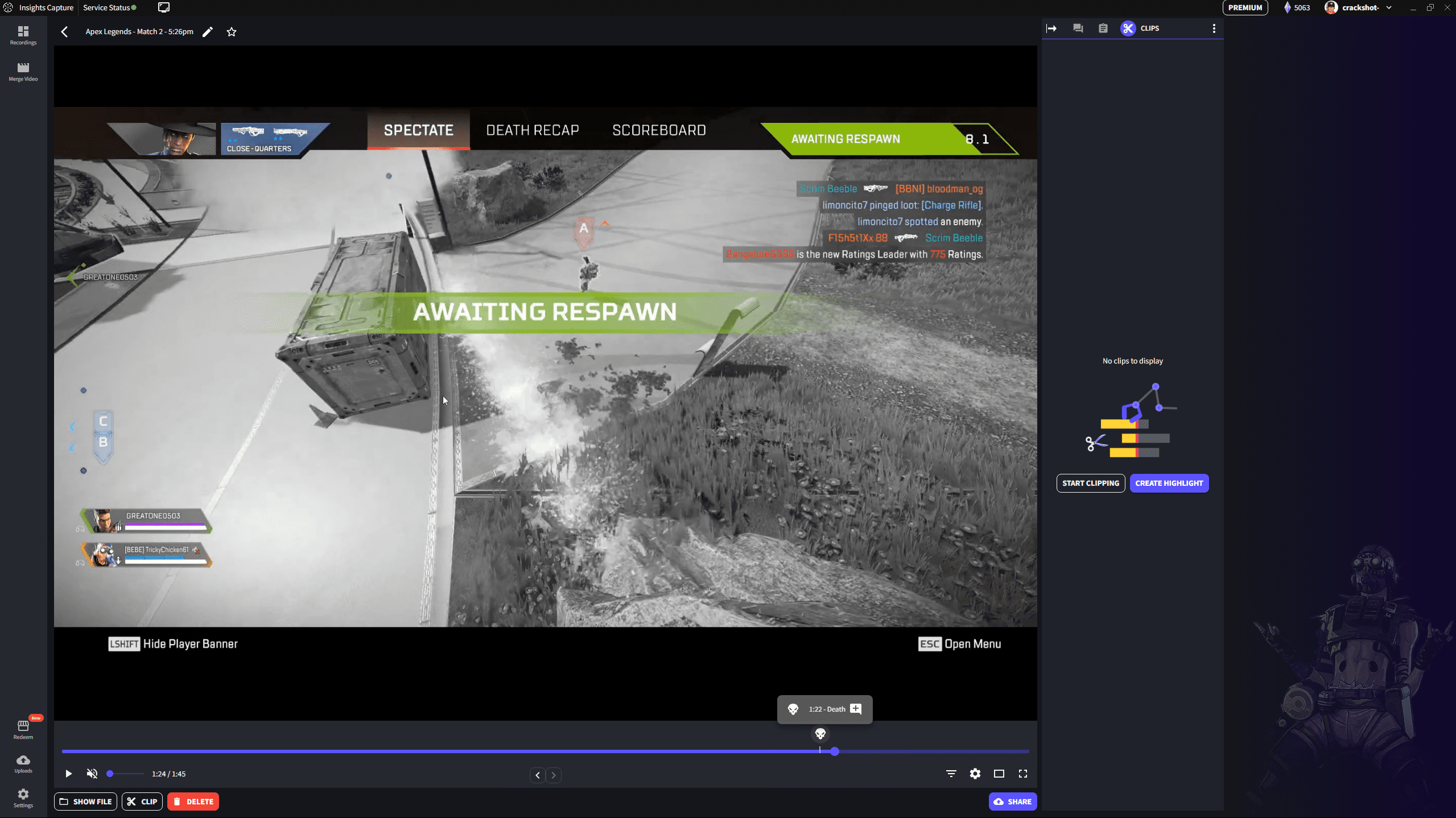Star the Apex Legends recording as favorite
The width and height of the screenshot is (1456, 818).
tap(231, 31)
